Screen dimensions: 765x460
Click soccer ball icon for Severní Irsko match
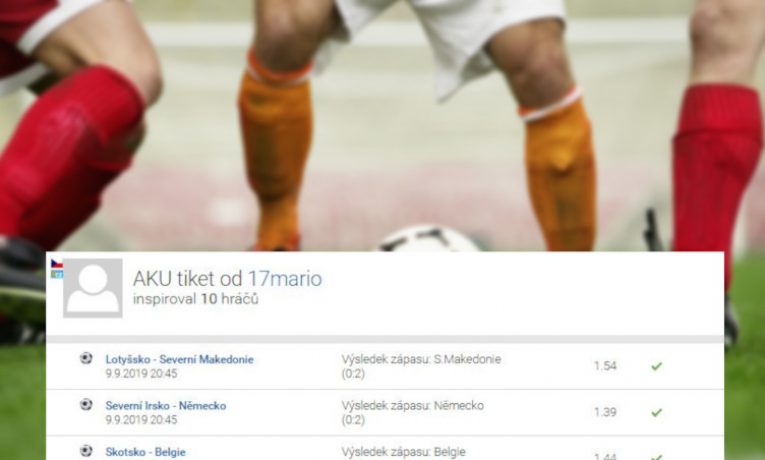pos(86,405)
